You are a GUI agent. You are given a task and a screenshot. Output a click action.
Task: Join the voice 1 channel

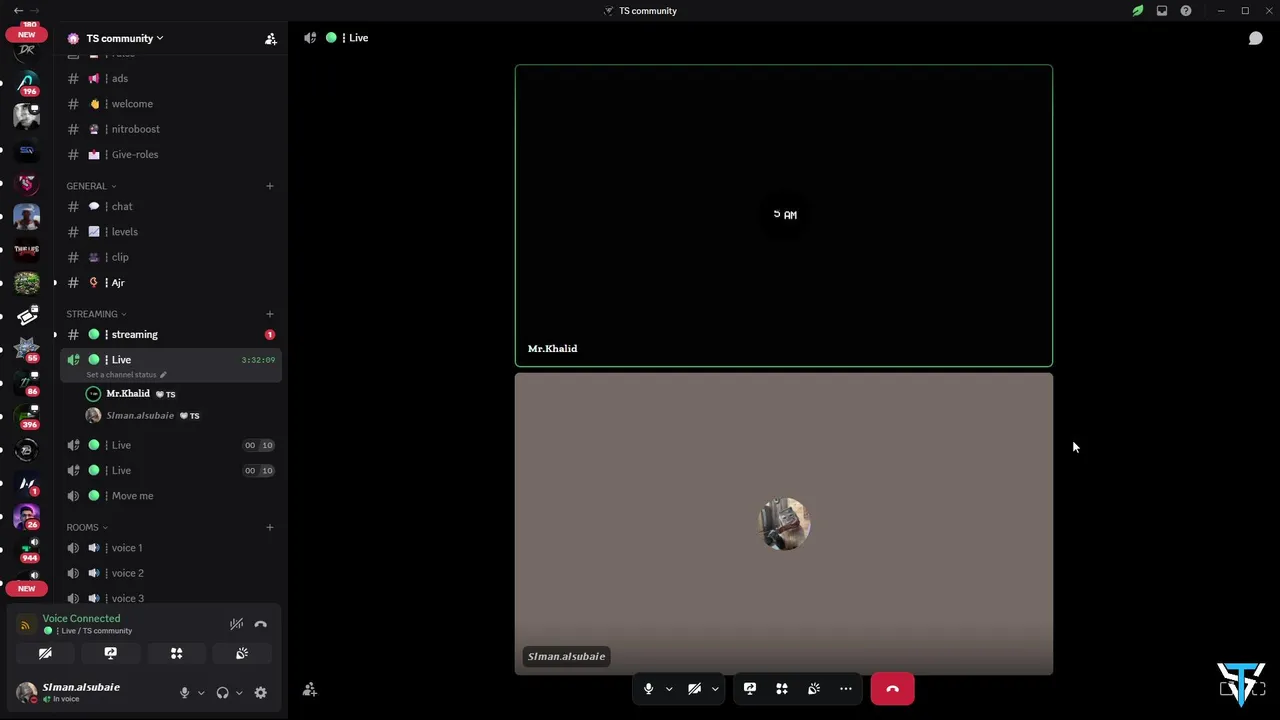tap(171, 548)
